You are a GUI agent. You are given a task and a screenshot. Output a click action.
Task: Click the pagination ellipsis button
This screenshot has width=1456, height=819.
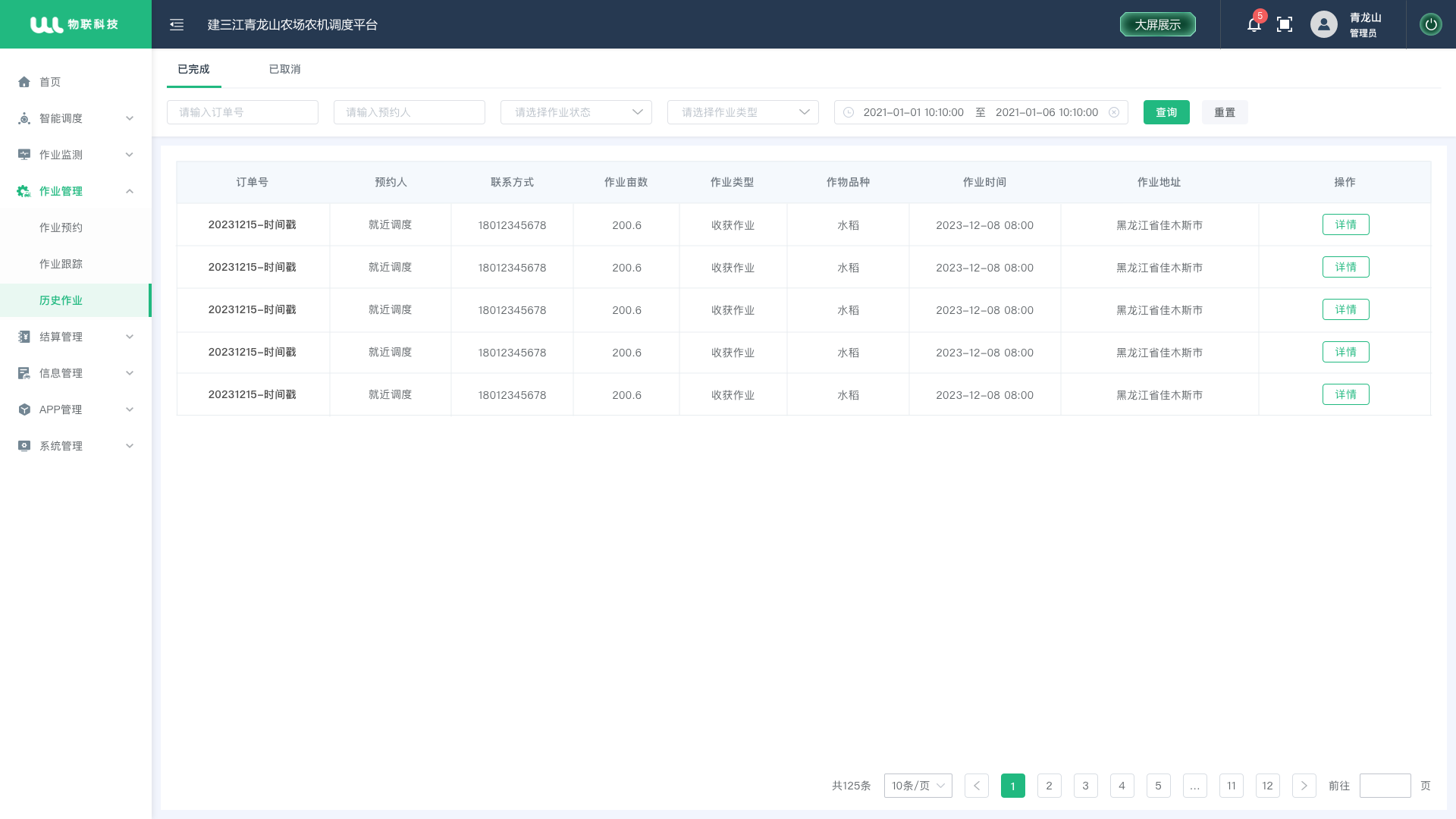point(1195,786)
